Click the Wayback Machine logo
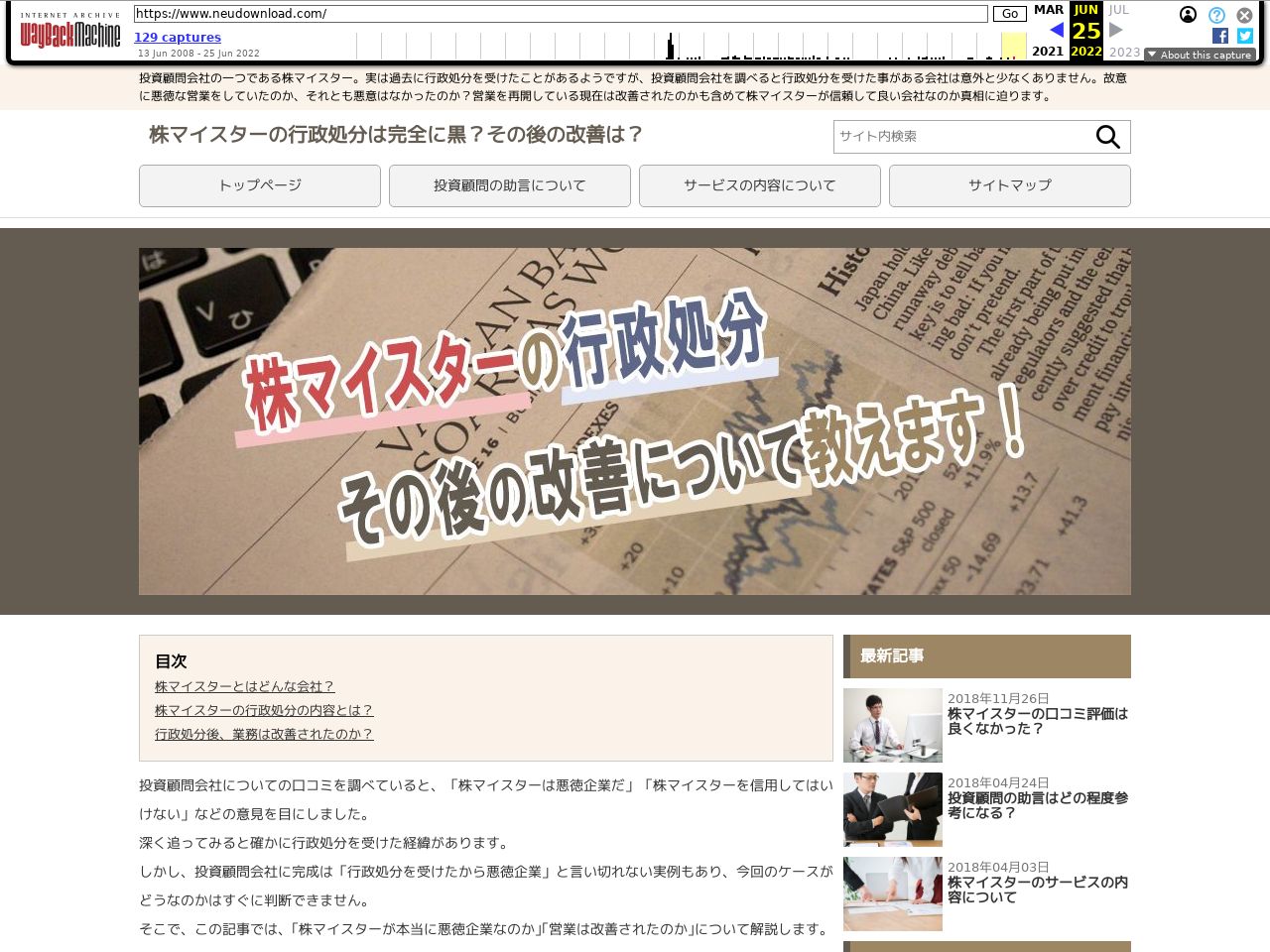The image size is (1270, 952). tap(70, 32)
